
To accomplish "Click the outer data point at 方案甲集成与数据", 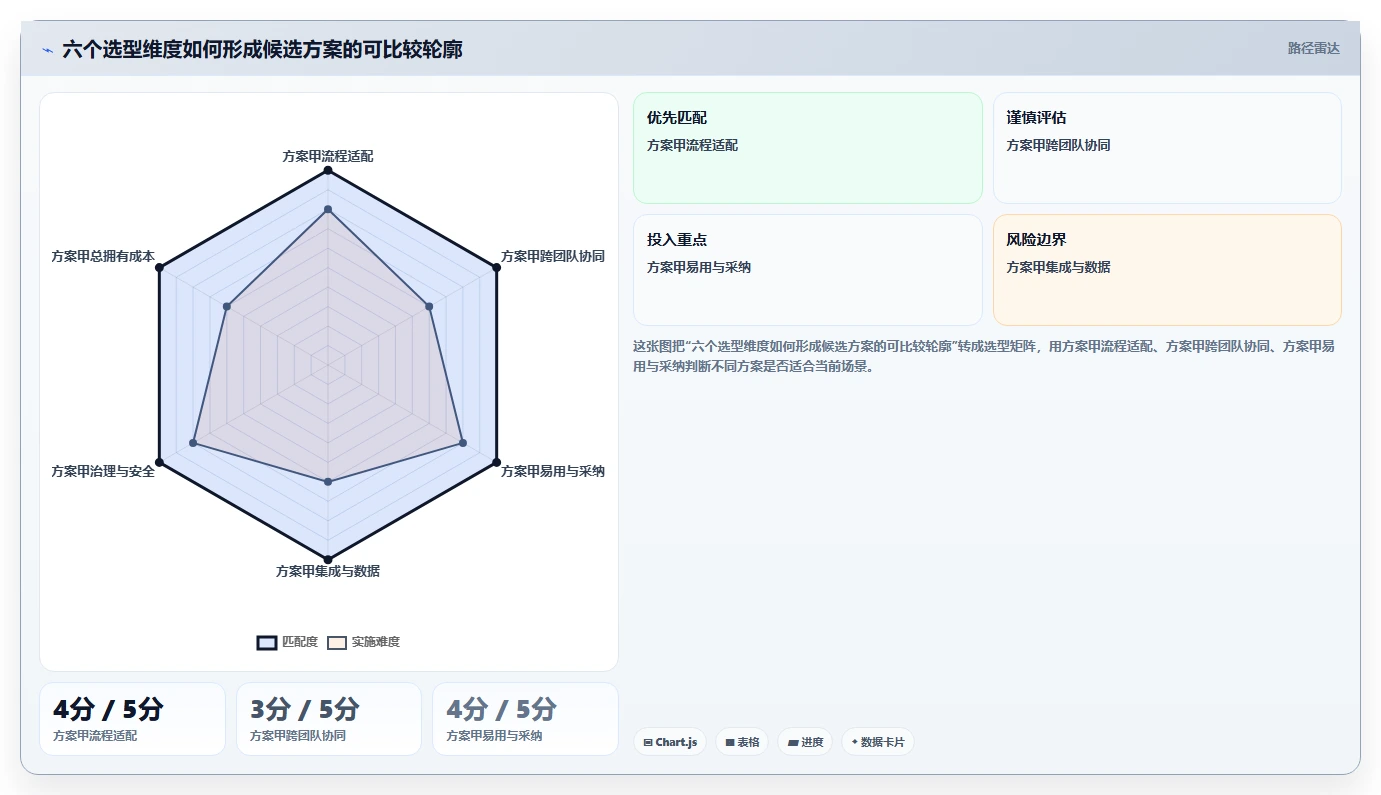I will [x=327, y=559].
